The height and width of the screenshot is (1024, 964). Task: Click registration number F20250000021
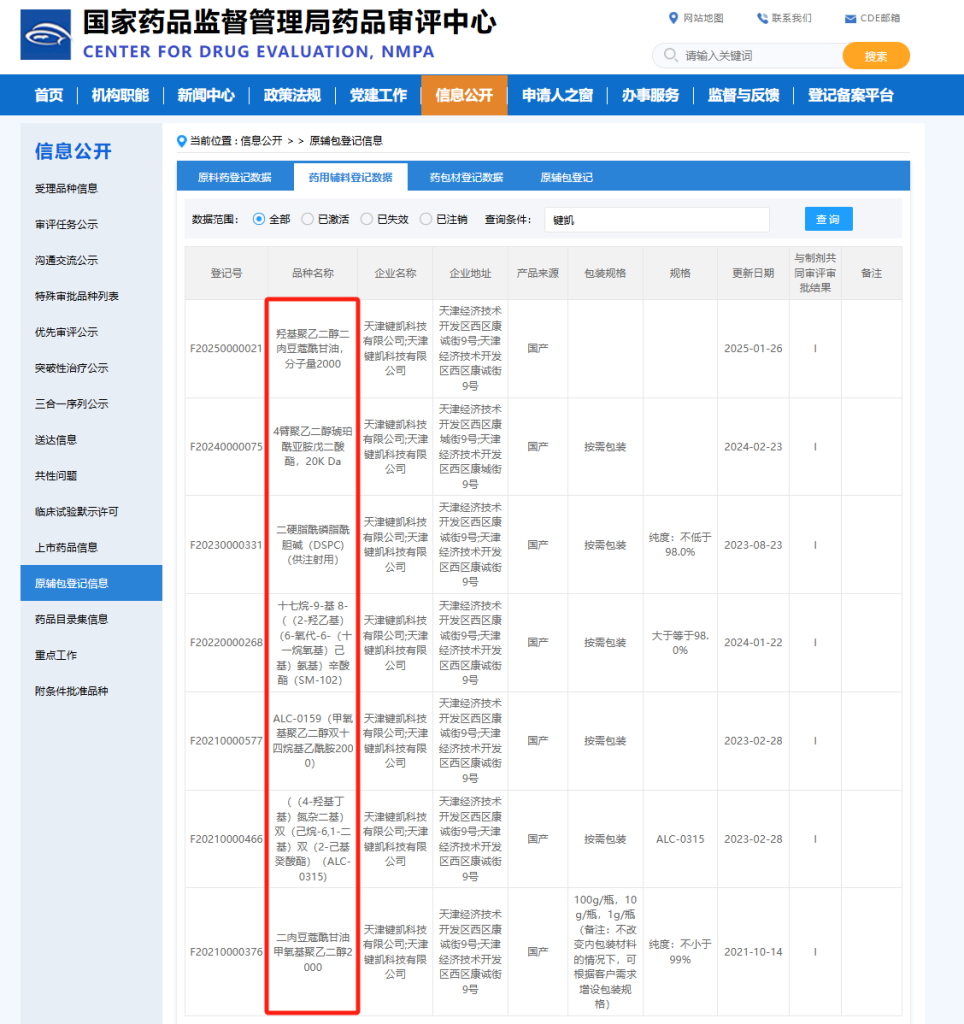point(226,349)
